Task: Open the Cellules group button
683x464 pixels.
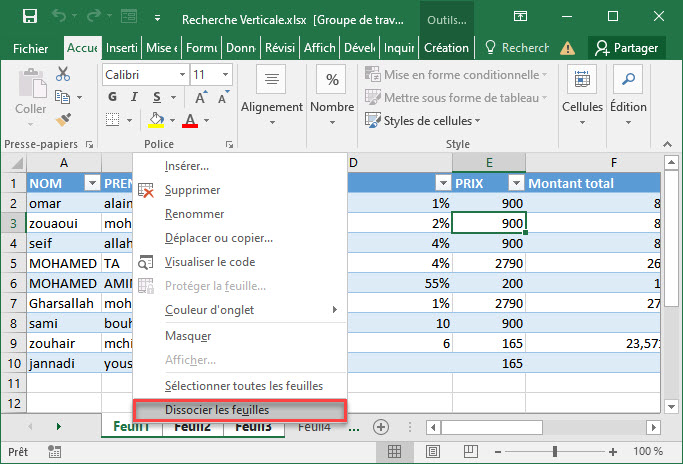Action: (x=582, y=96)
